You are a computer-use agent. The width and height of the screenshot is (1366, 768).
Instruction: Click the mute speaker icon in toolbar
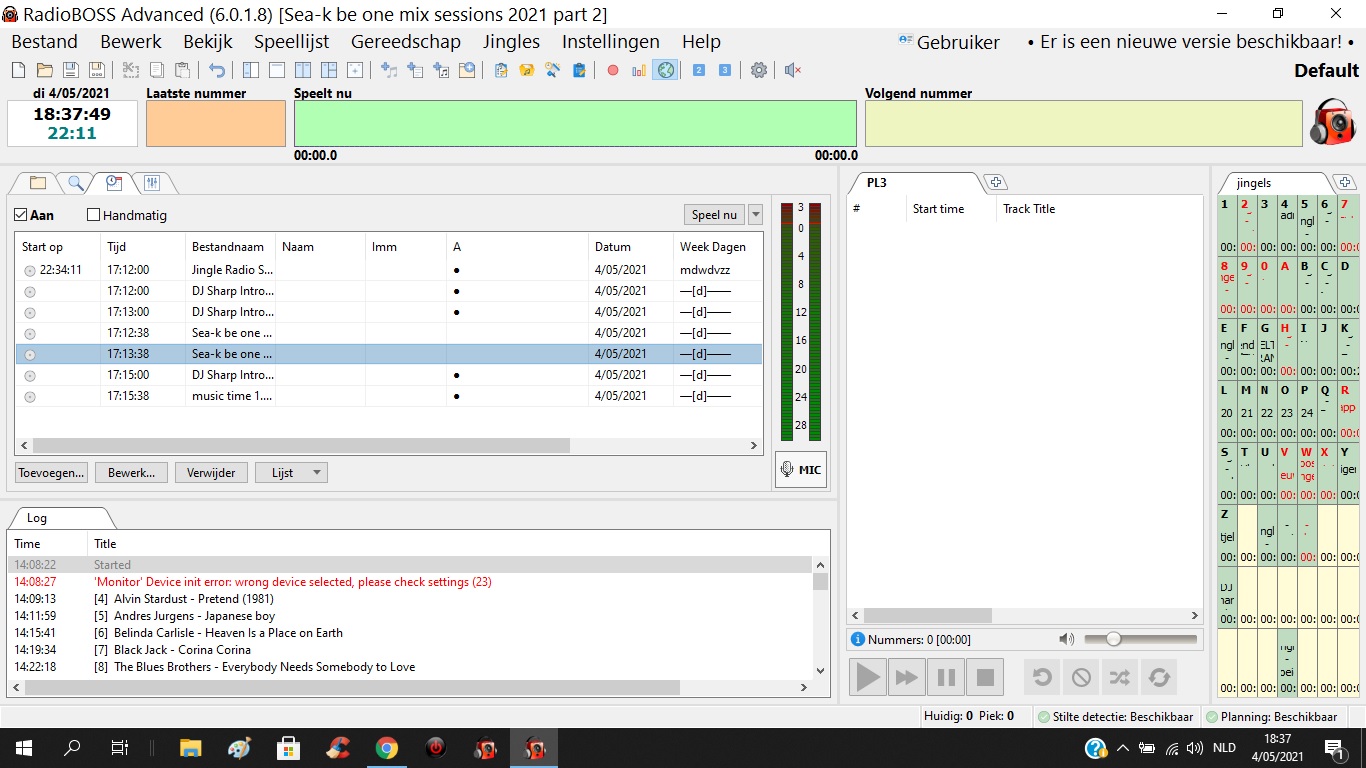(793, 70)
